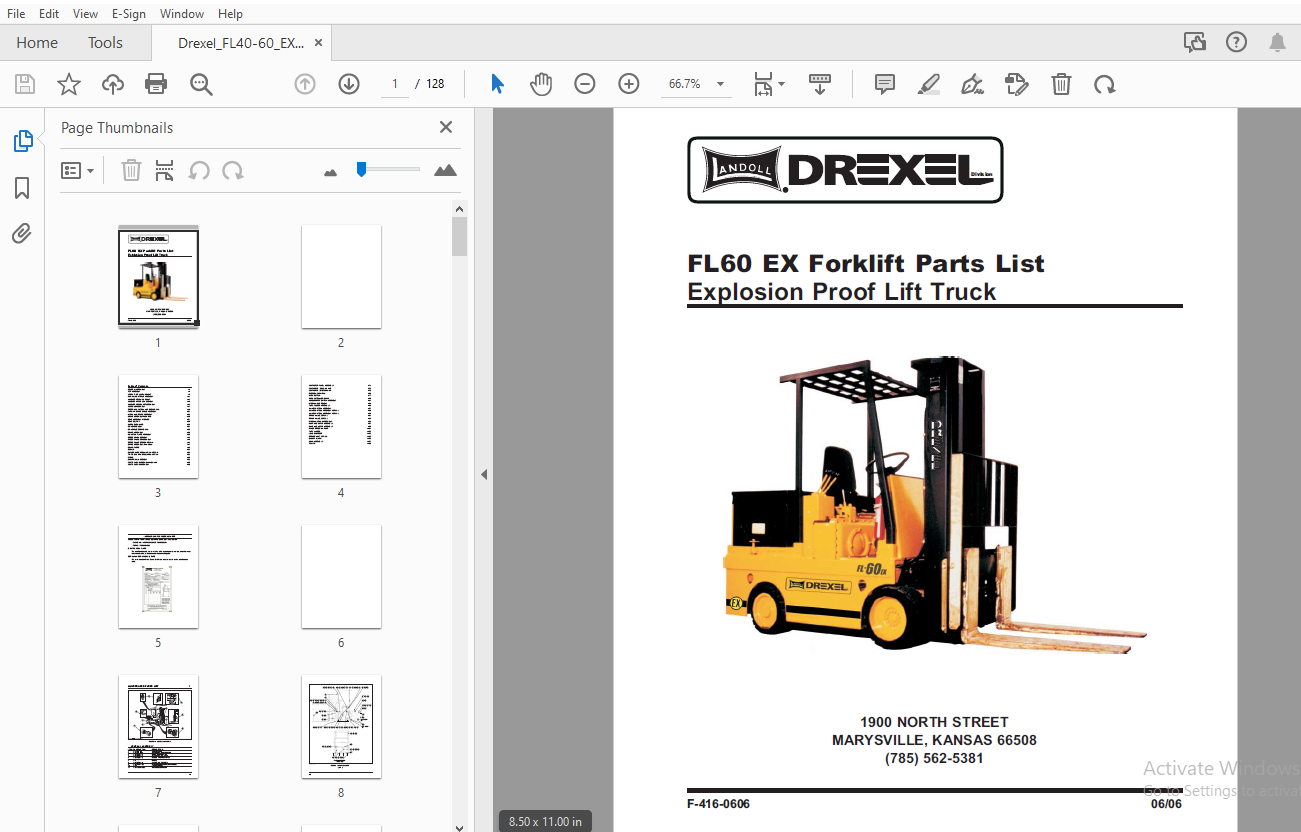The image size is (1301, 832).
Task: Delete page using main toolbar trash icon
Action: click(x=1061, y=84)
